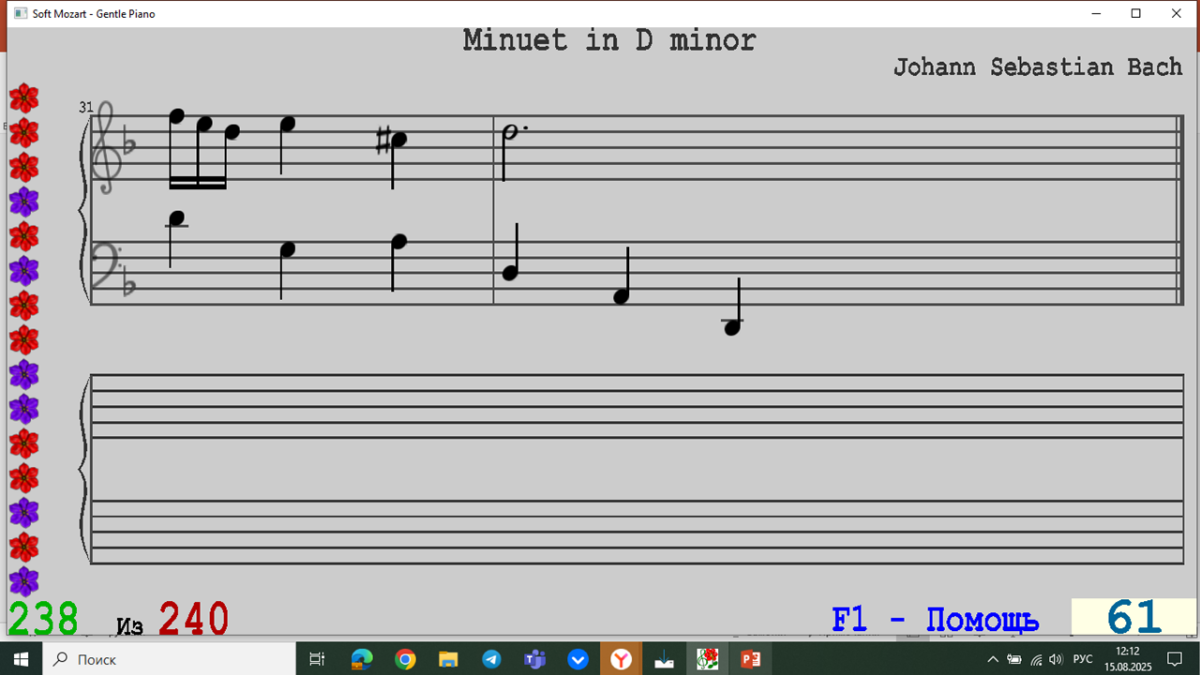Click the red 240 total count
This screenshot has width=1200, height=675.
tap(193, 619)
